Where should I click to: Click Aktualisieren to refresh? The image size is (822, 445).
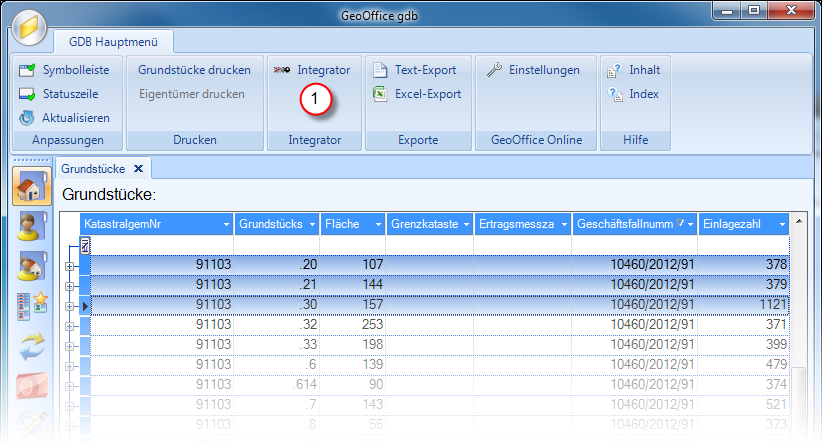75,118
